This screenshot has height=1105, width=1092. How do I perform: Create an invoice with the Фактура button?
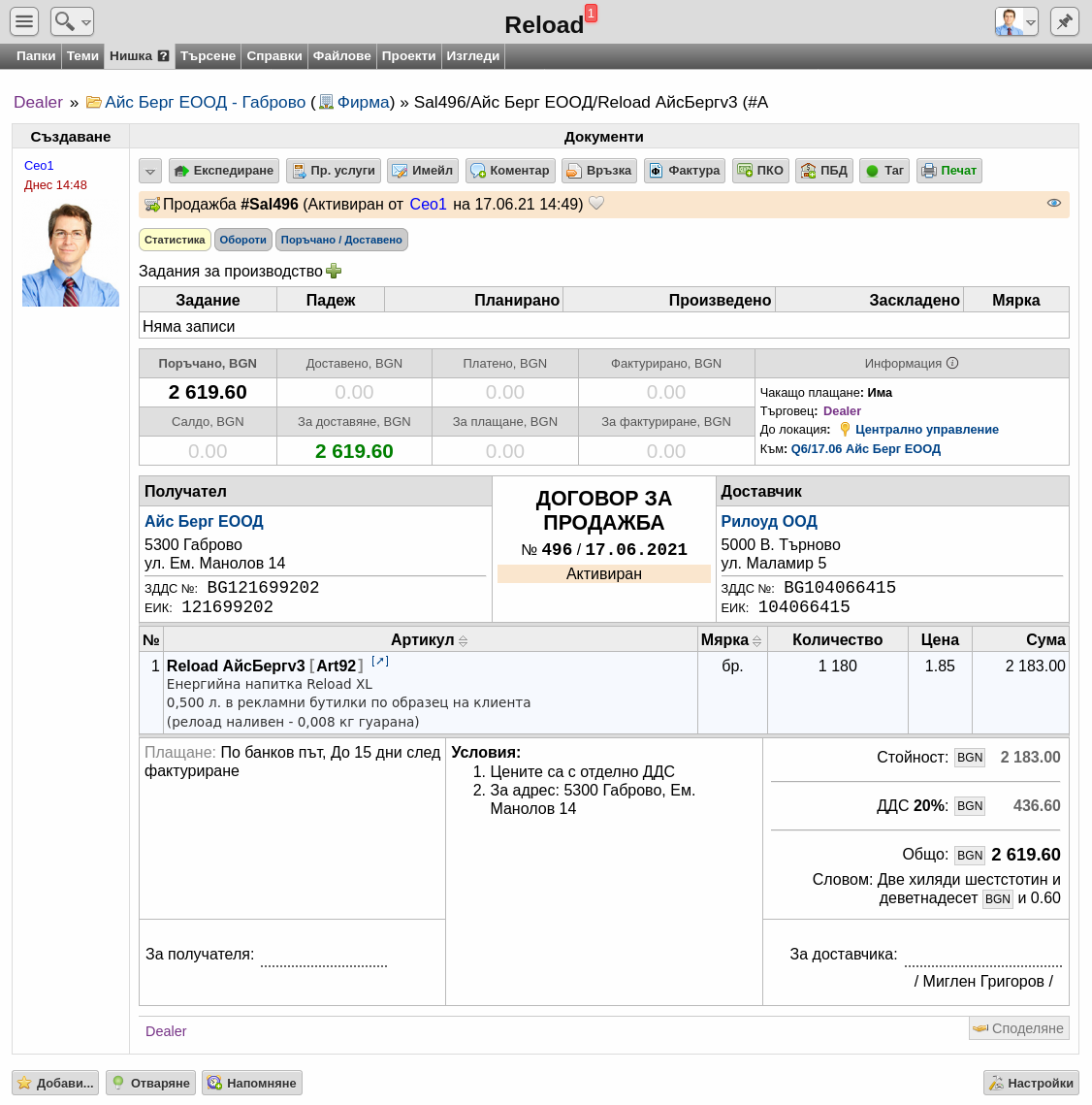[x=684, y=171]
